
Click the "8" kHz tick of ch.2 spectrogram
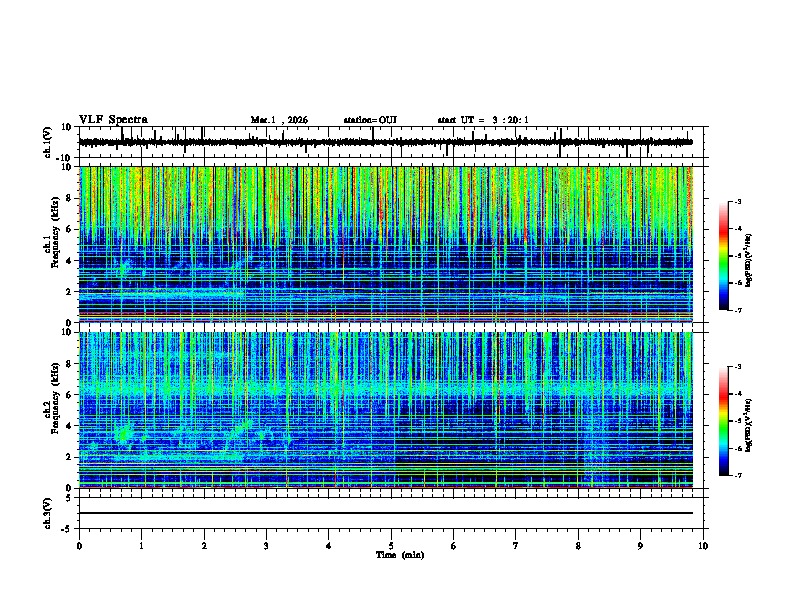pyautogui.click(x=69, y=364)
